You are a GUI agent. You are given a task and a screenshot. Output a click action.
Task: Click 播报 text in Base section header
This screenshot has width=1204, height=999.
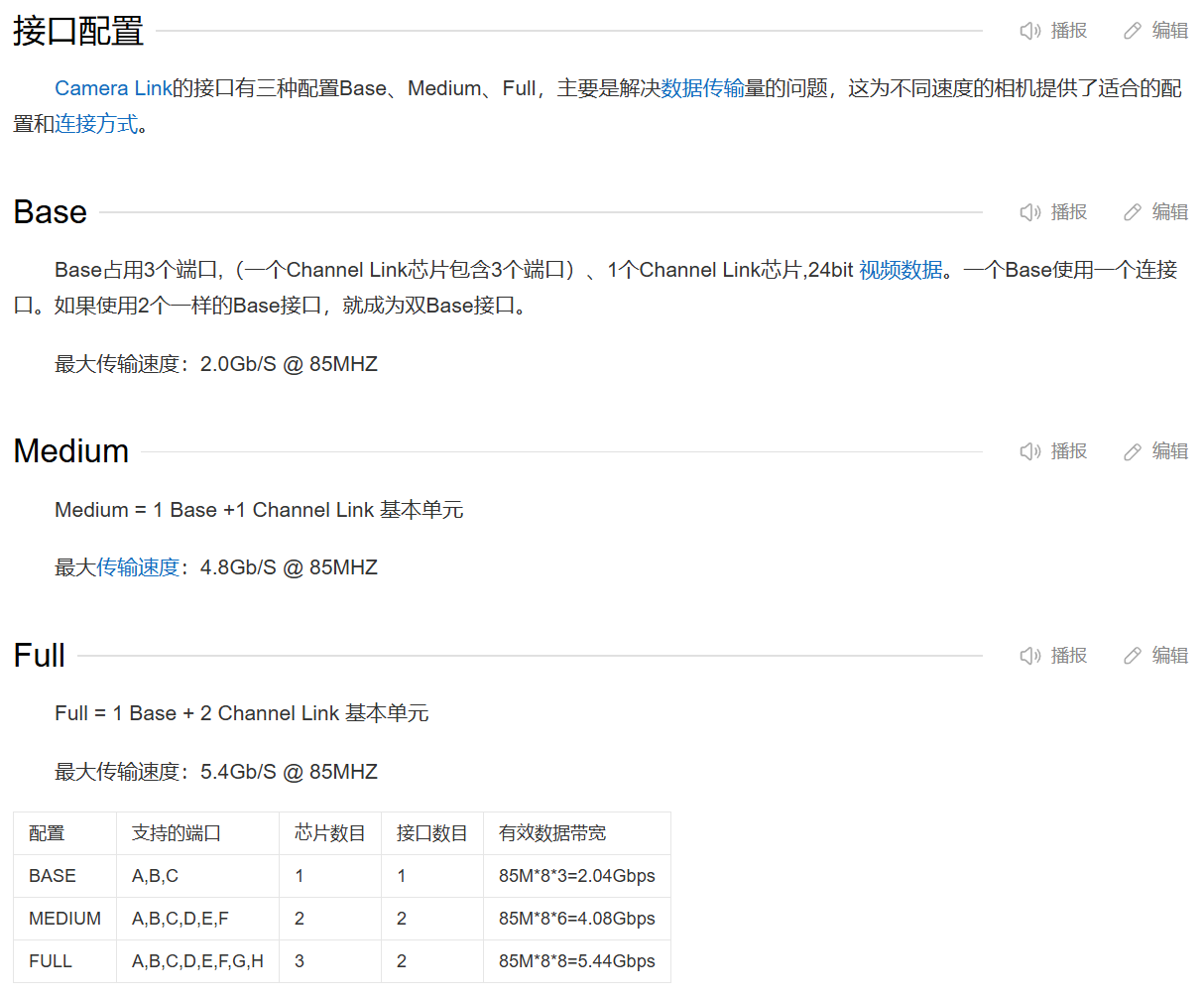coord(1069,212)
